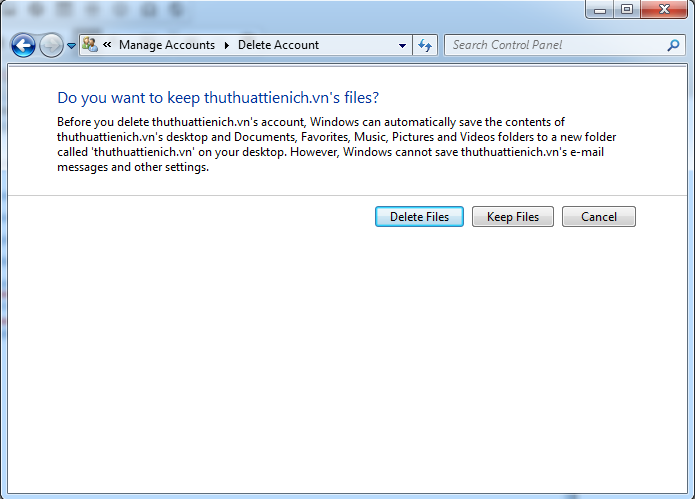Minimize the Delete Account window

click(x=602, y=10)
